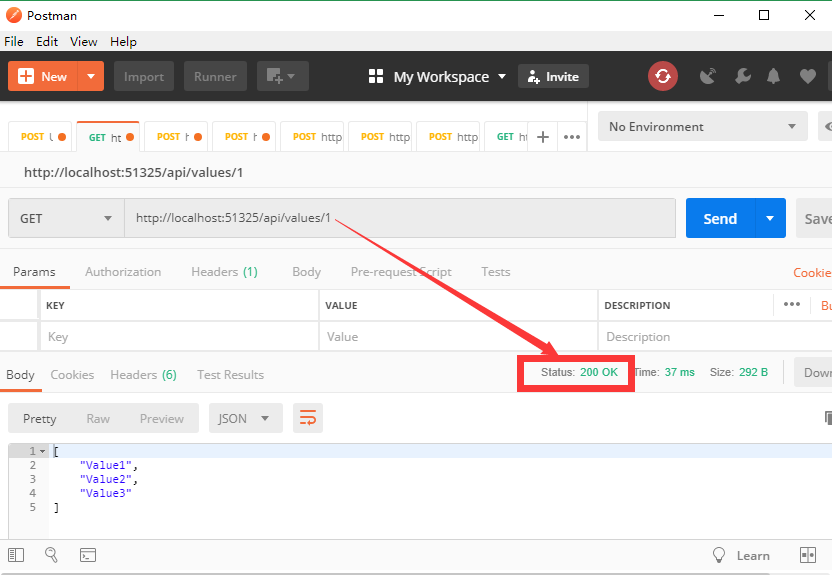This screenshot has width=832, height=575.
Task: Open Find and Replace search icon
Action: [x=51, y=555]
